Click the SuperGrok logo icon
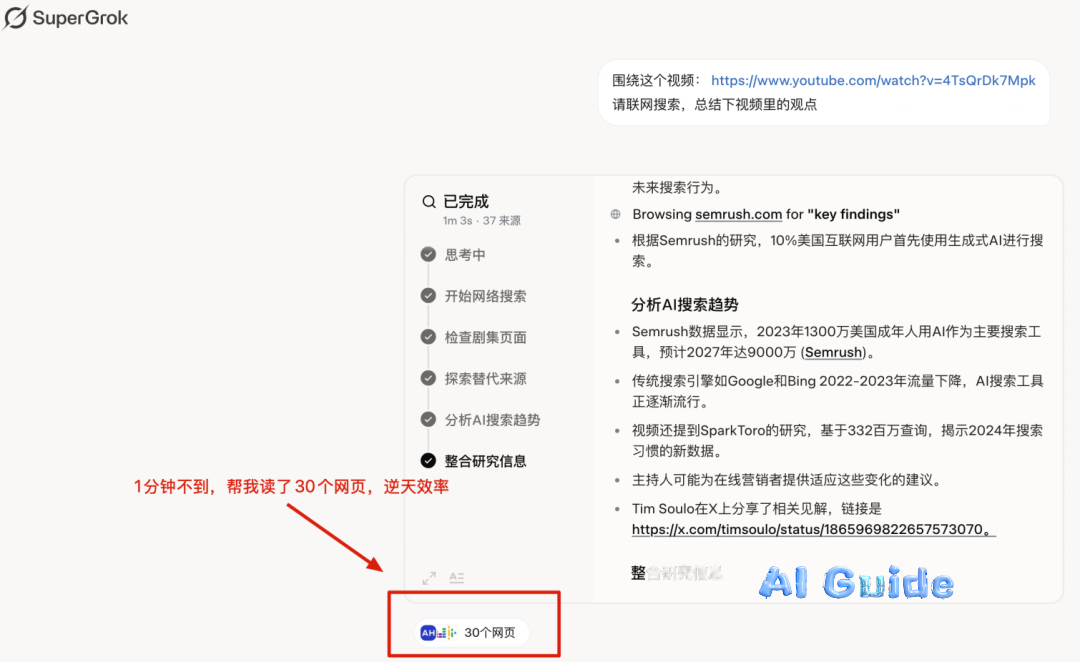1080x662 pixels. tap(15, 17)
